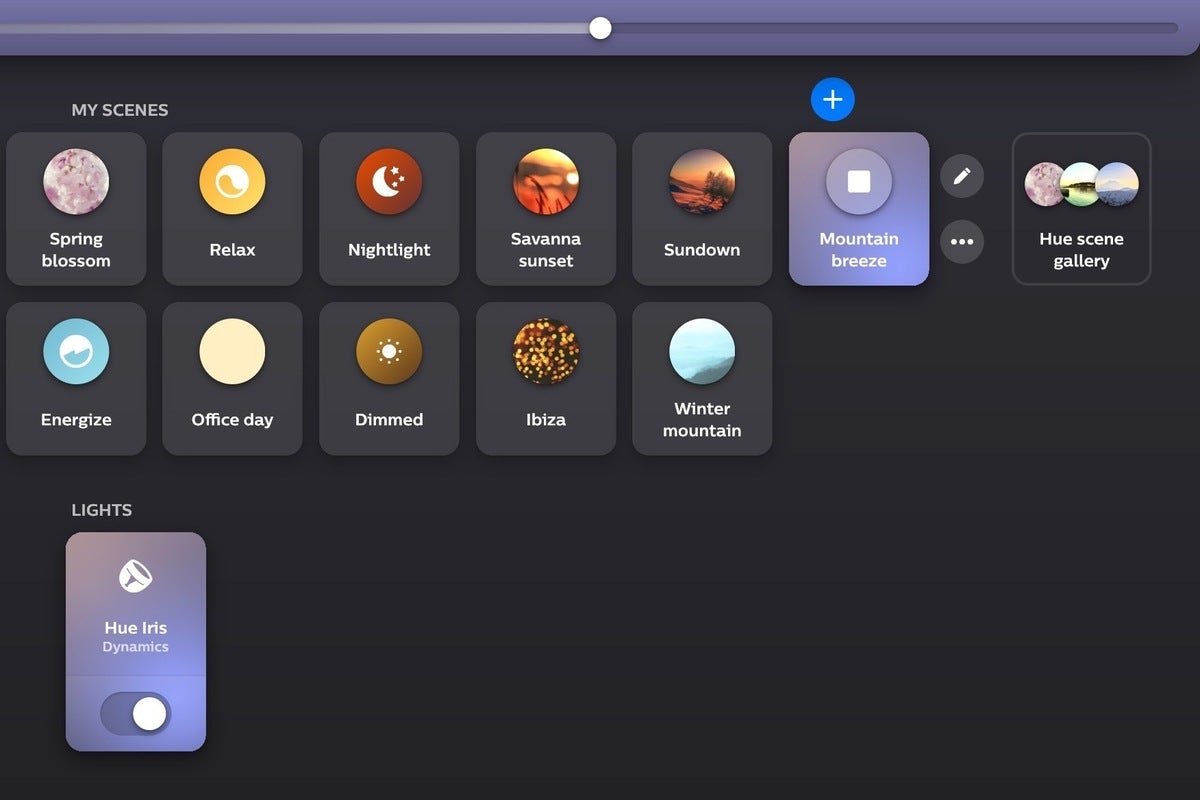Activate the Spring blossom scene icon
Screen dimensions: 1200x800
[x=76, y=182]
